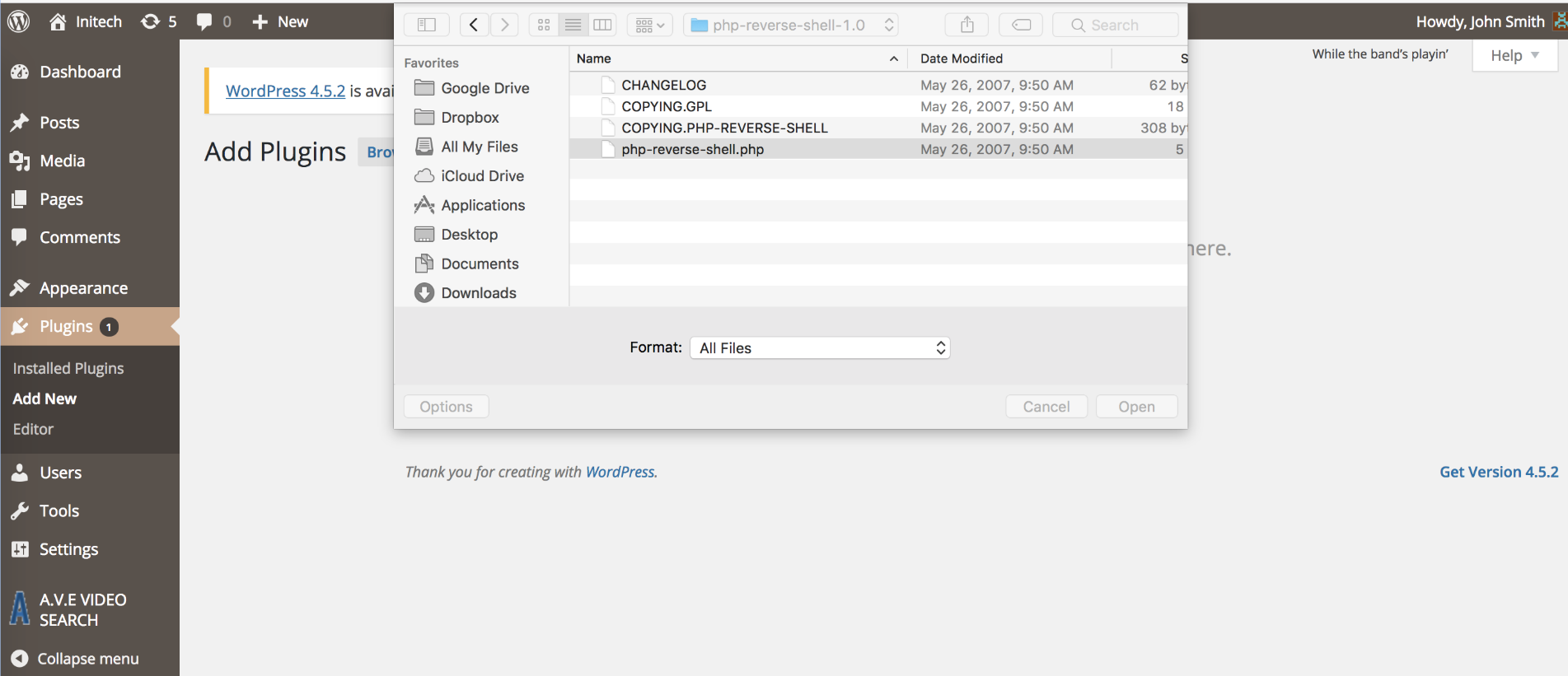Follow the WordPress footer link
The height and width of the screenshot is (676, 1568).
tap(620, 472)
